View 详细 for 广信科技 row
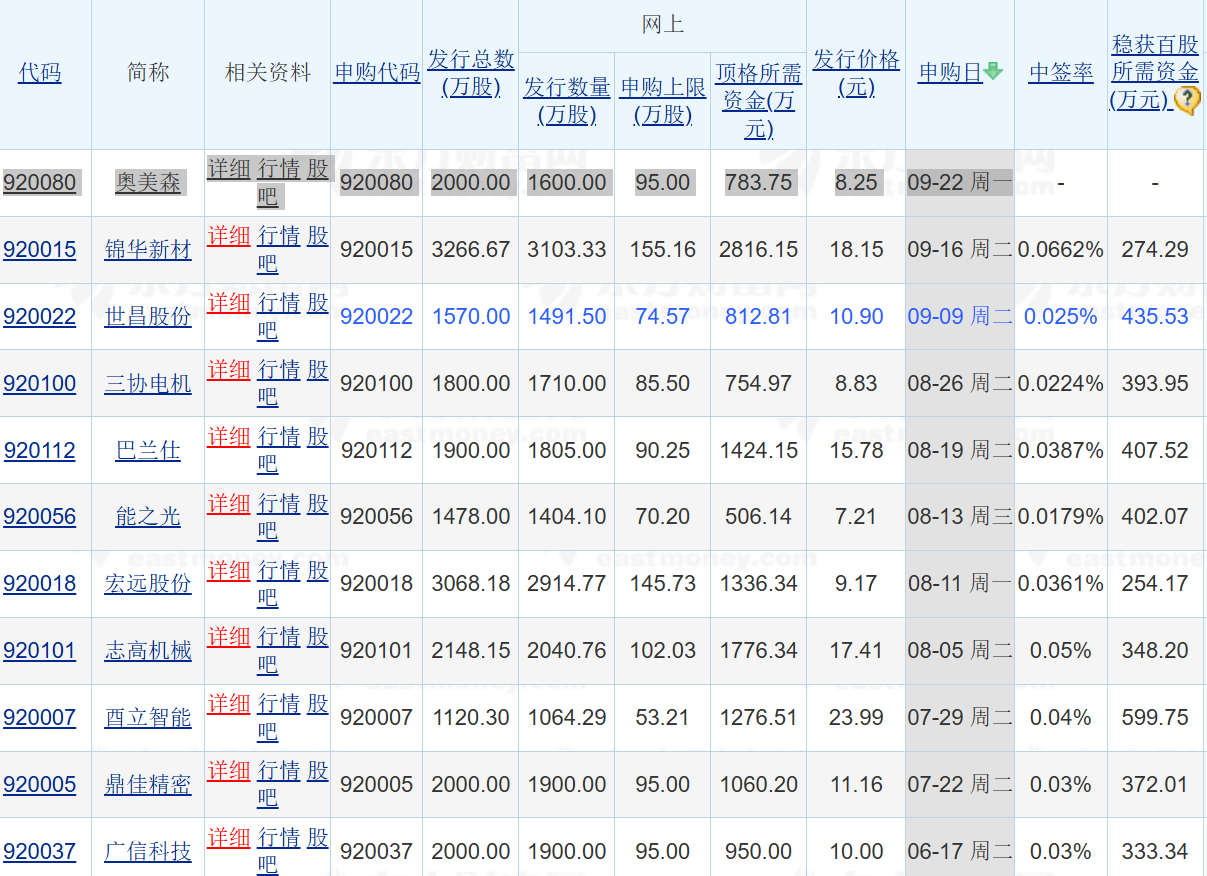1207x876 pixels. (x=229, y=838)
